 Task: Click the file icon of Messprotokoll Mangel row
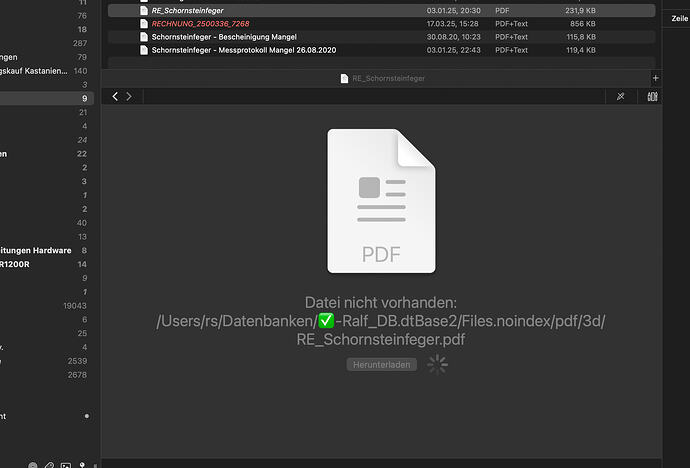pyautogui.click(x=144, y=50)
